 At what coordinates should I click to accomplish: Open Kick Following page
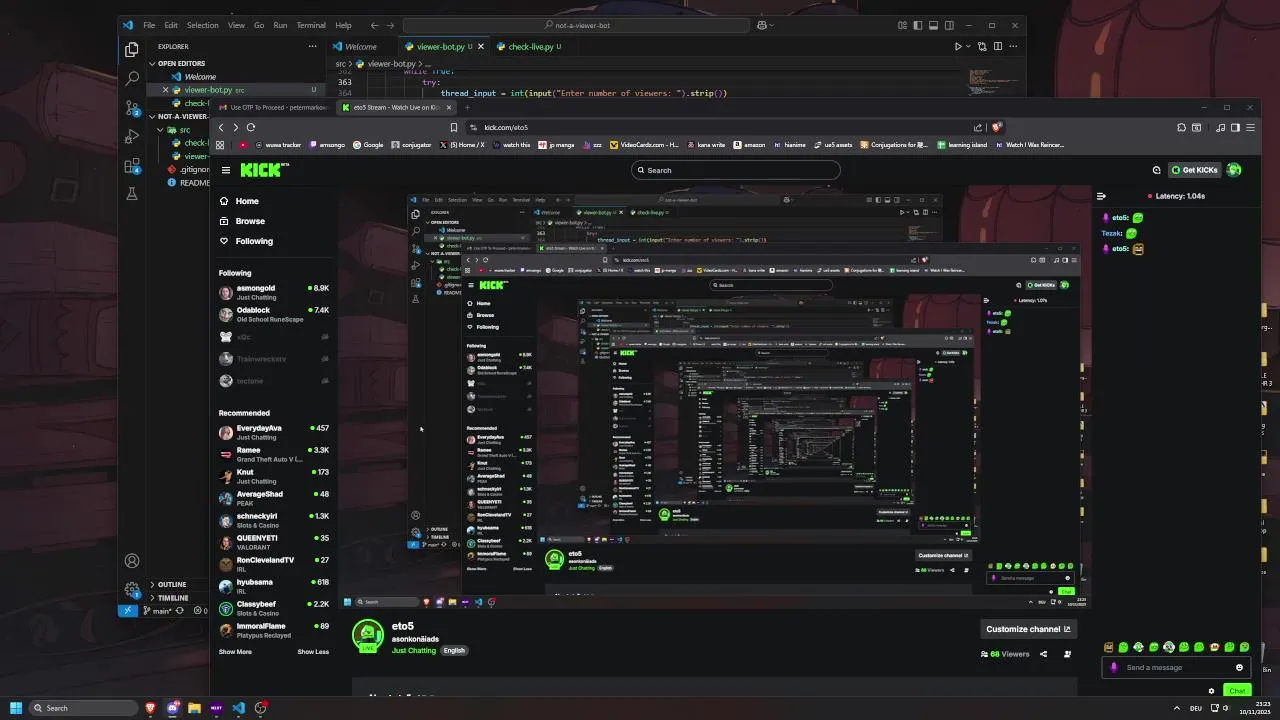coord(247,241)
